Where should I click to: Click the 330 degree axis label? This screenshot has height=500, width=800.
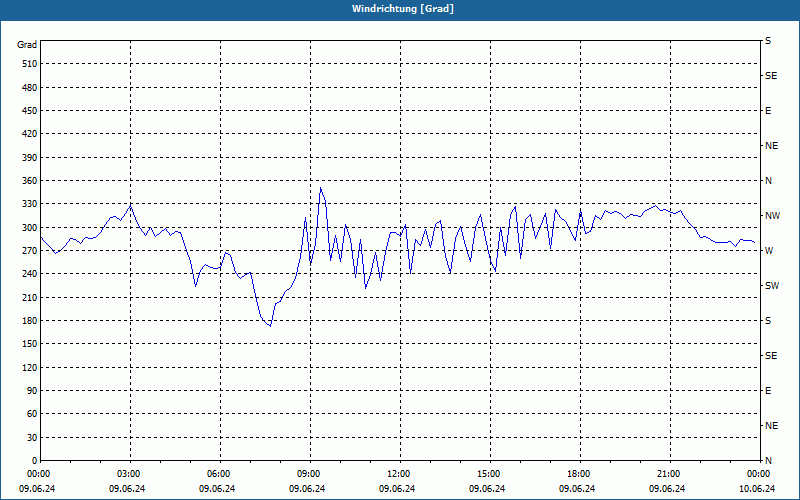[x=29, y=204]
